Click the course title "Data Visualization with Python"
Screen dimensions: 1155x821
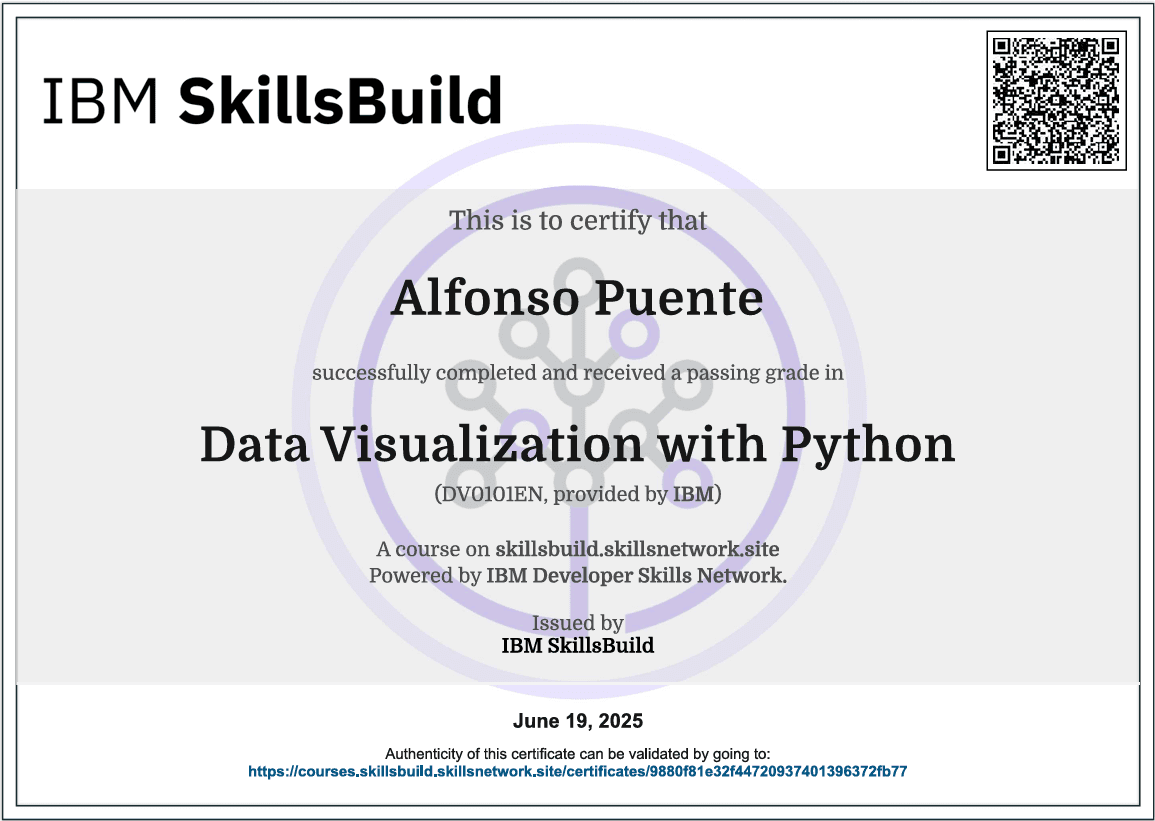pyautogui.click(x=578, y=445)
